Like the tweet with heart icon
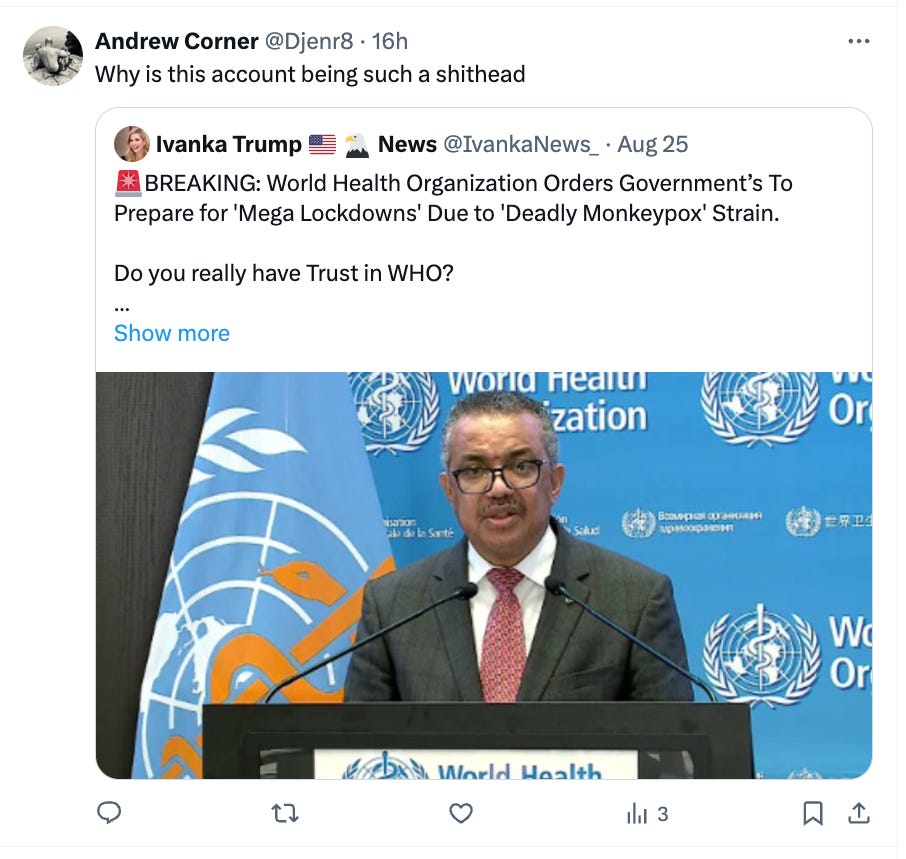The height and width of the screenshot is (859, 906). [461, 813]
